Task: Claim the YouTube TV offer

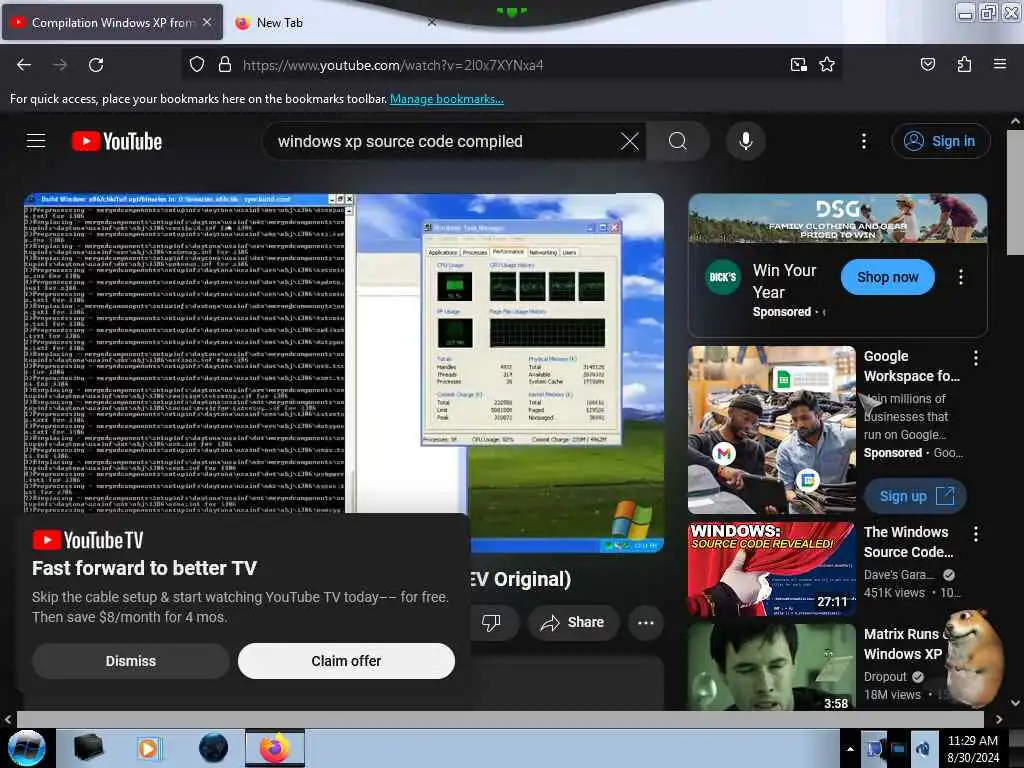Action: (346, 661)
